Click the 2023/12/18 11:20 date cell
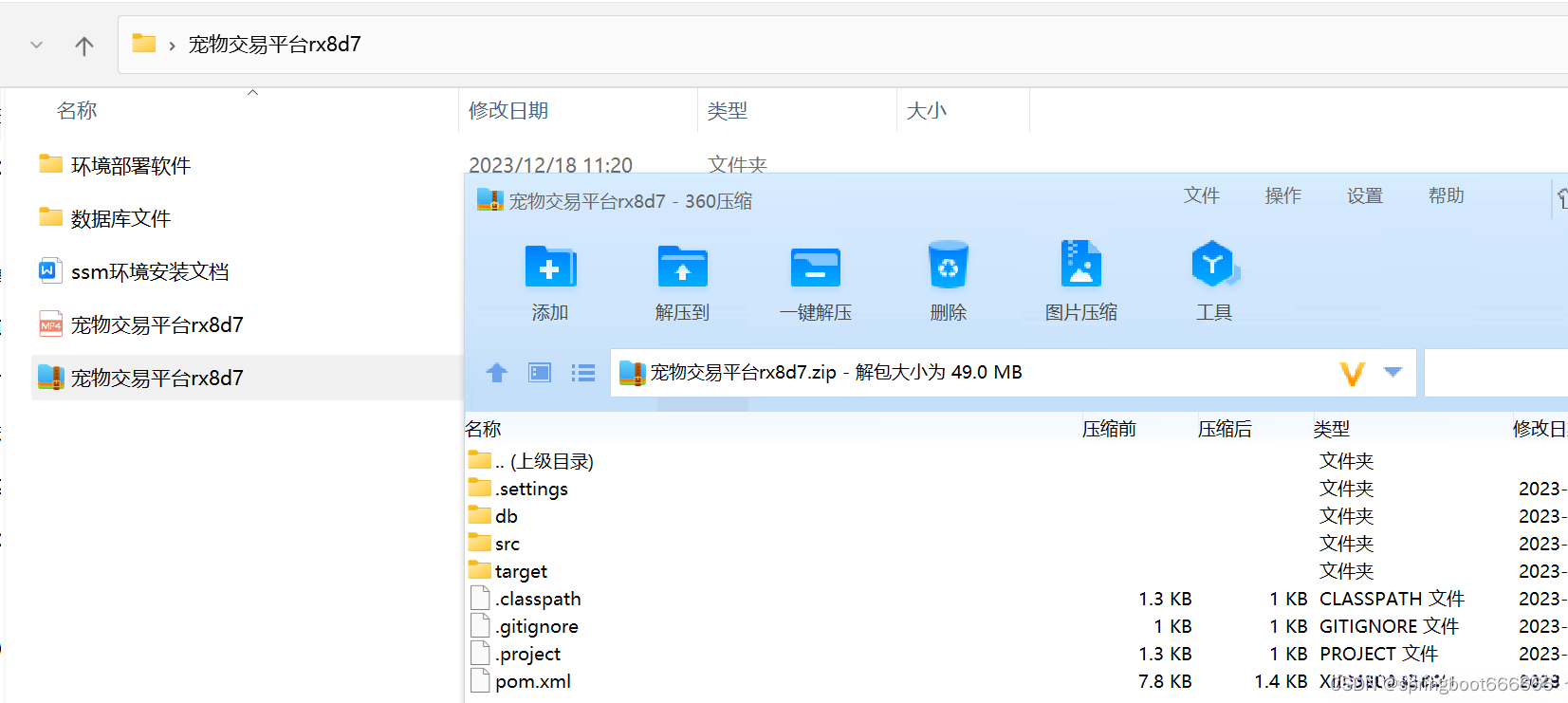 (x=550, y=165)
